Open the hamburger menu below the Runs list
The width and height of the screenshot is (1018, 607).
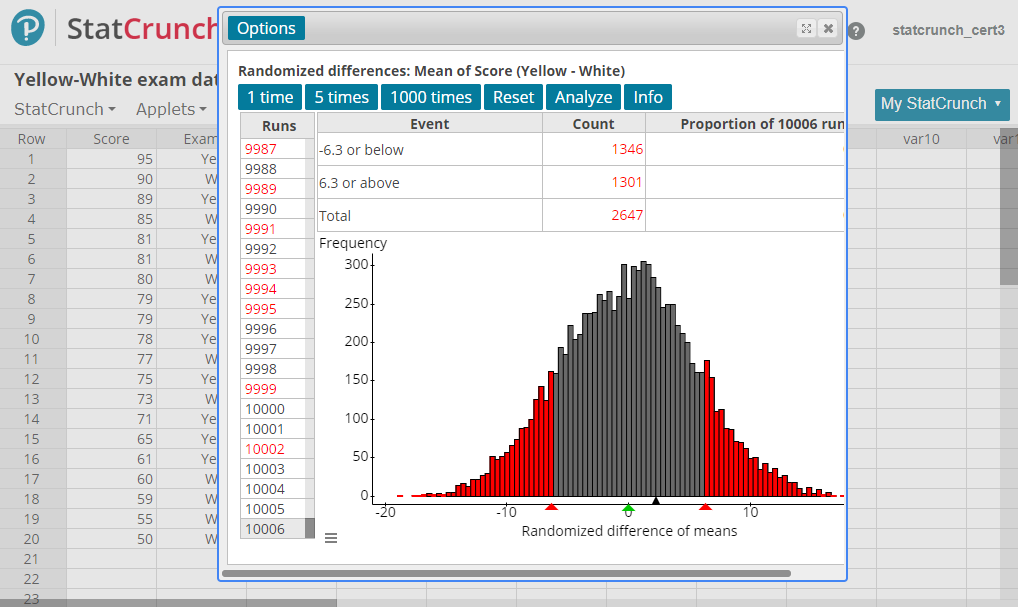(x=331, y=538)
